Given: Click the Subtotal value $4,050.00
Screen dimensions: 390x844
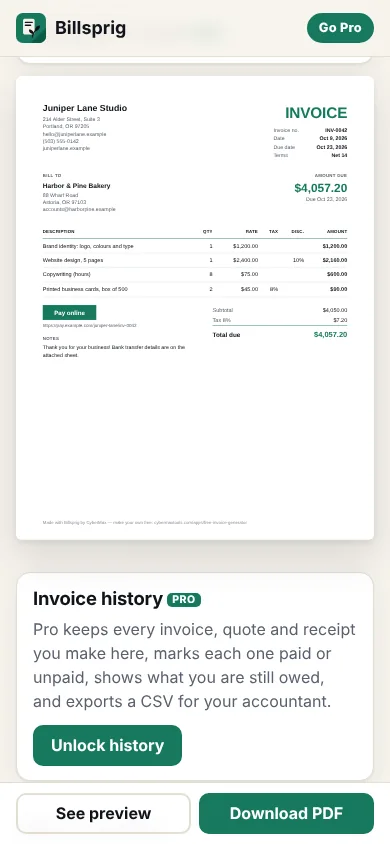Looking at the screenshot, I should click(335, 310).
